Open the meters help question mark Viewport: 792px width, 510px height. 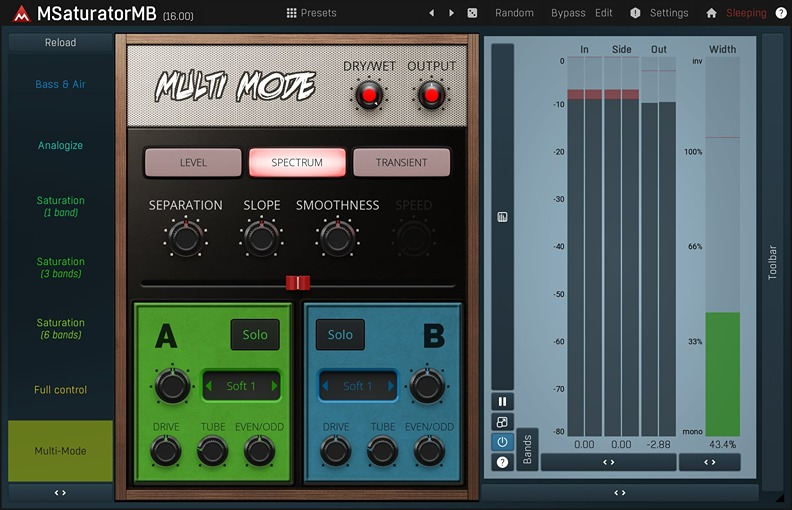tap(502, 462)
